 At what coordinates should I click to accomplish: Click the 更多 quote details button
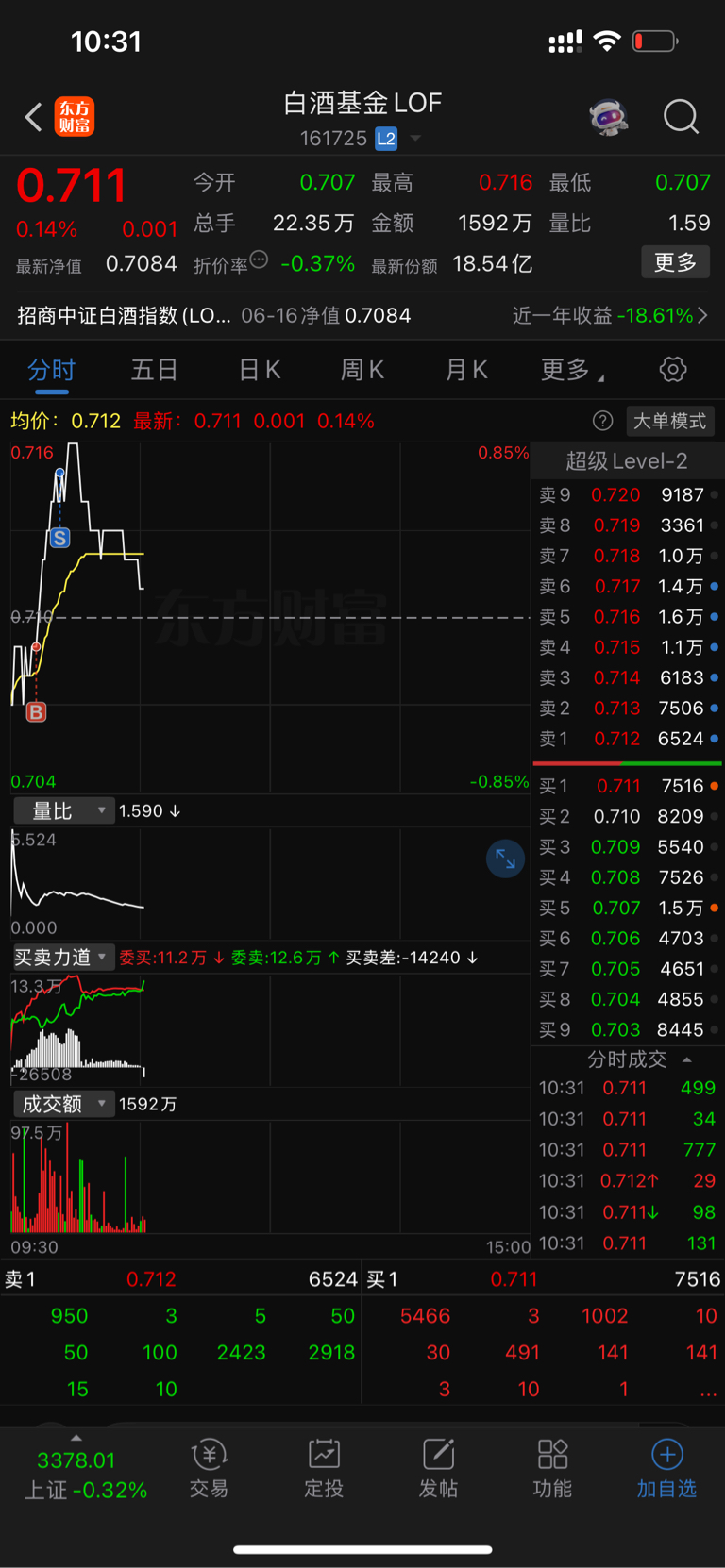pos(676,262)
